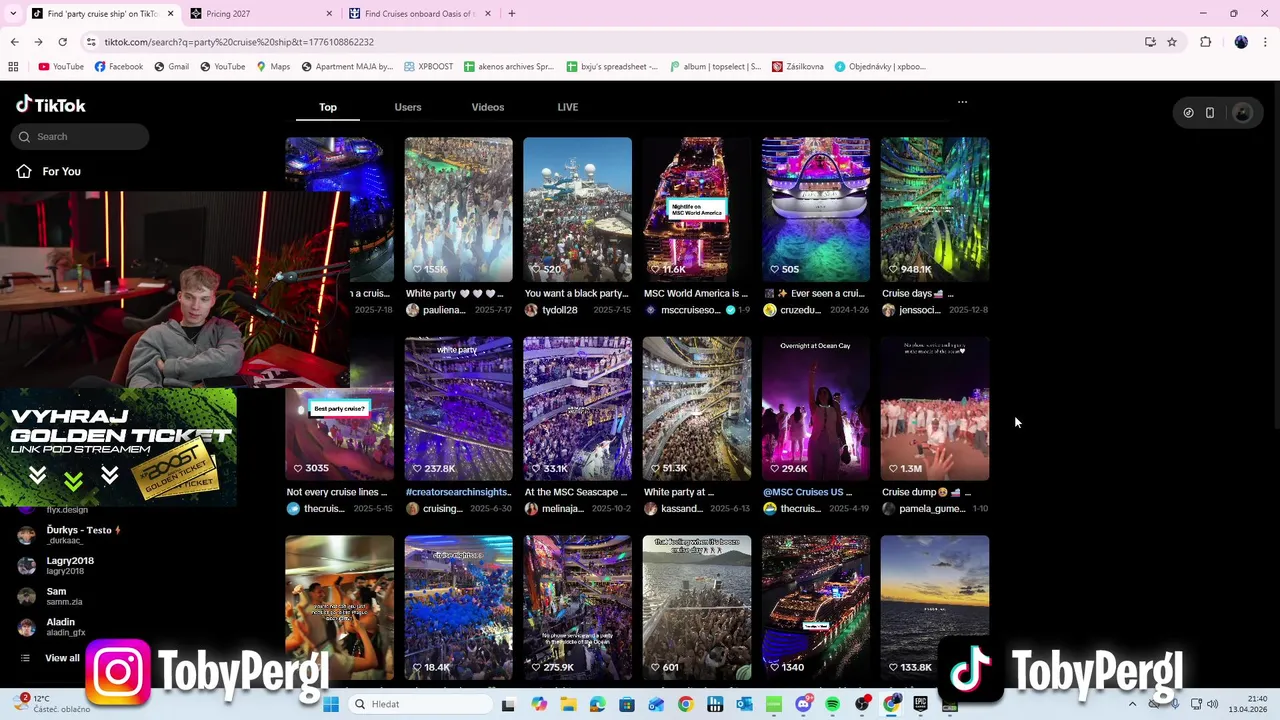Open the Find Cruises onboard Oasis tab
The image size is (1280, 720).
[x=418, y=14]
